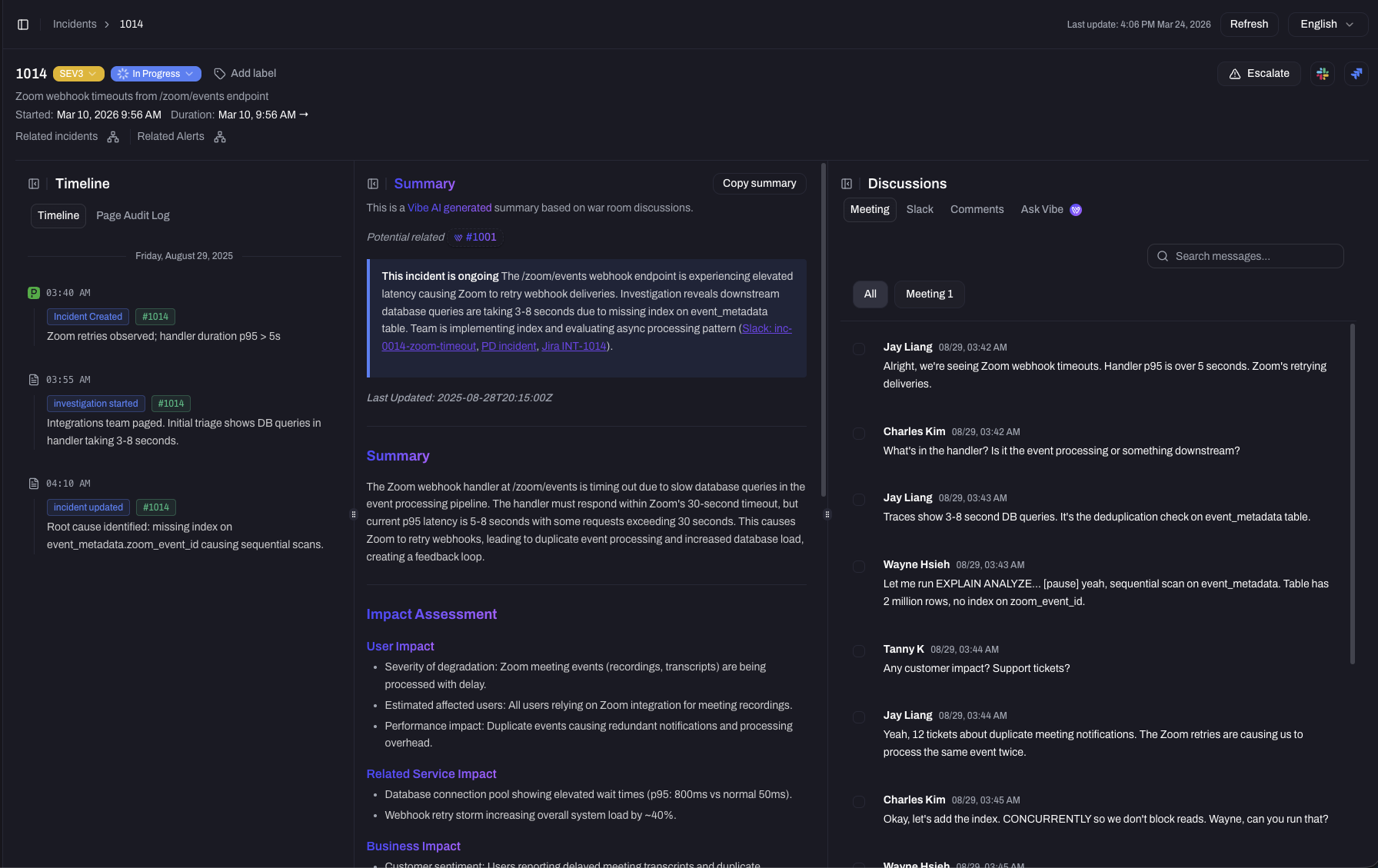This screenshot has height=868, width=1378.
Task: Click the Related Alerts label
Action: pyautogui.click(x=171, y=137)
